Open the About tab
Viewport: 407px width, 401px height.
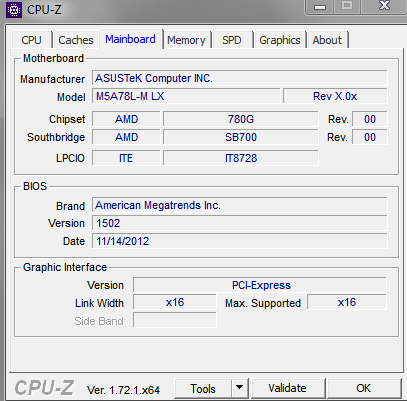[x=327, y=40]
